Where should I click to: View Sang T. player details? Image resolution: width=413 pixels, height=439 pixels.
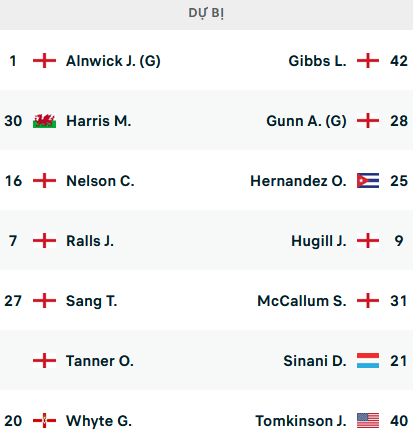coord(92,301)
